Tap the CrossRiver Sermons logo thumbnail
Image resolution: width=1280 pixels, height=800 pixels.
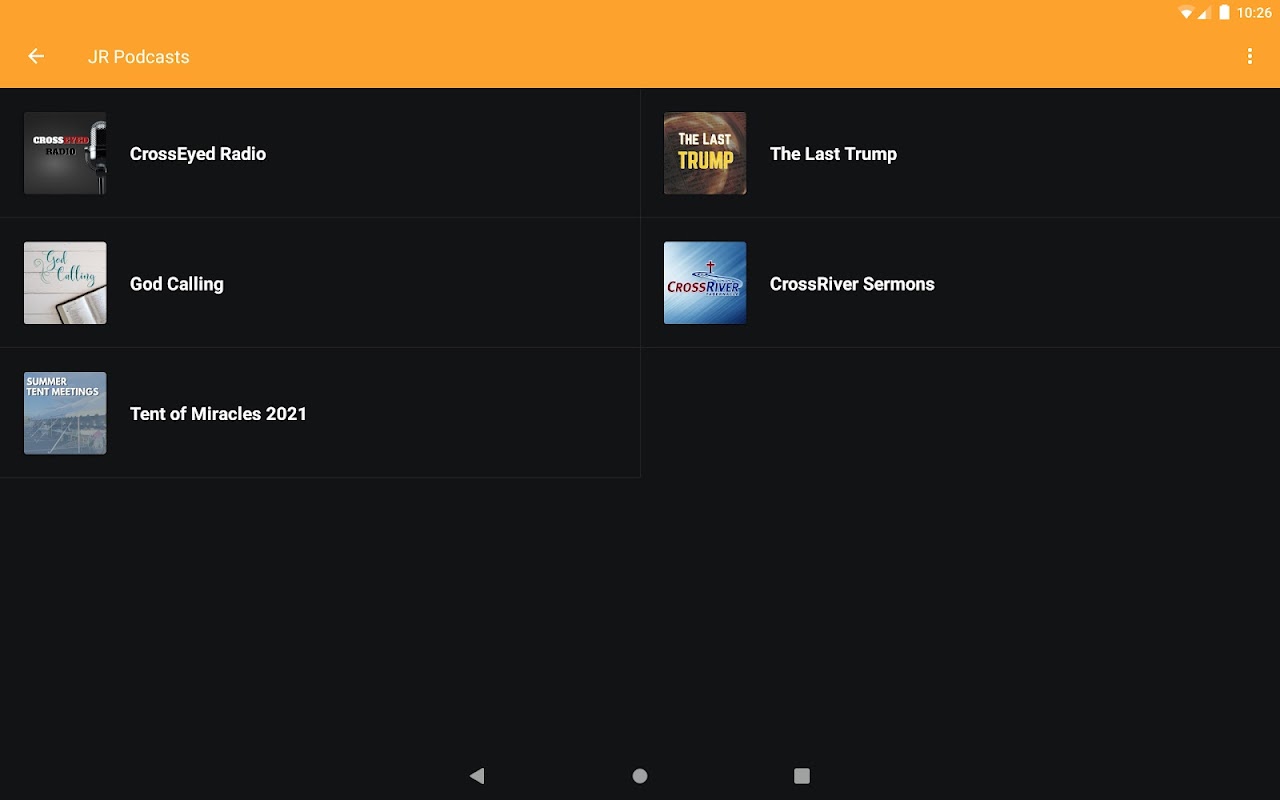click(705, 283)
